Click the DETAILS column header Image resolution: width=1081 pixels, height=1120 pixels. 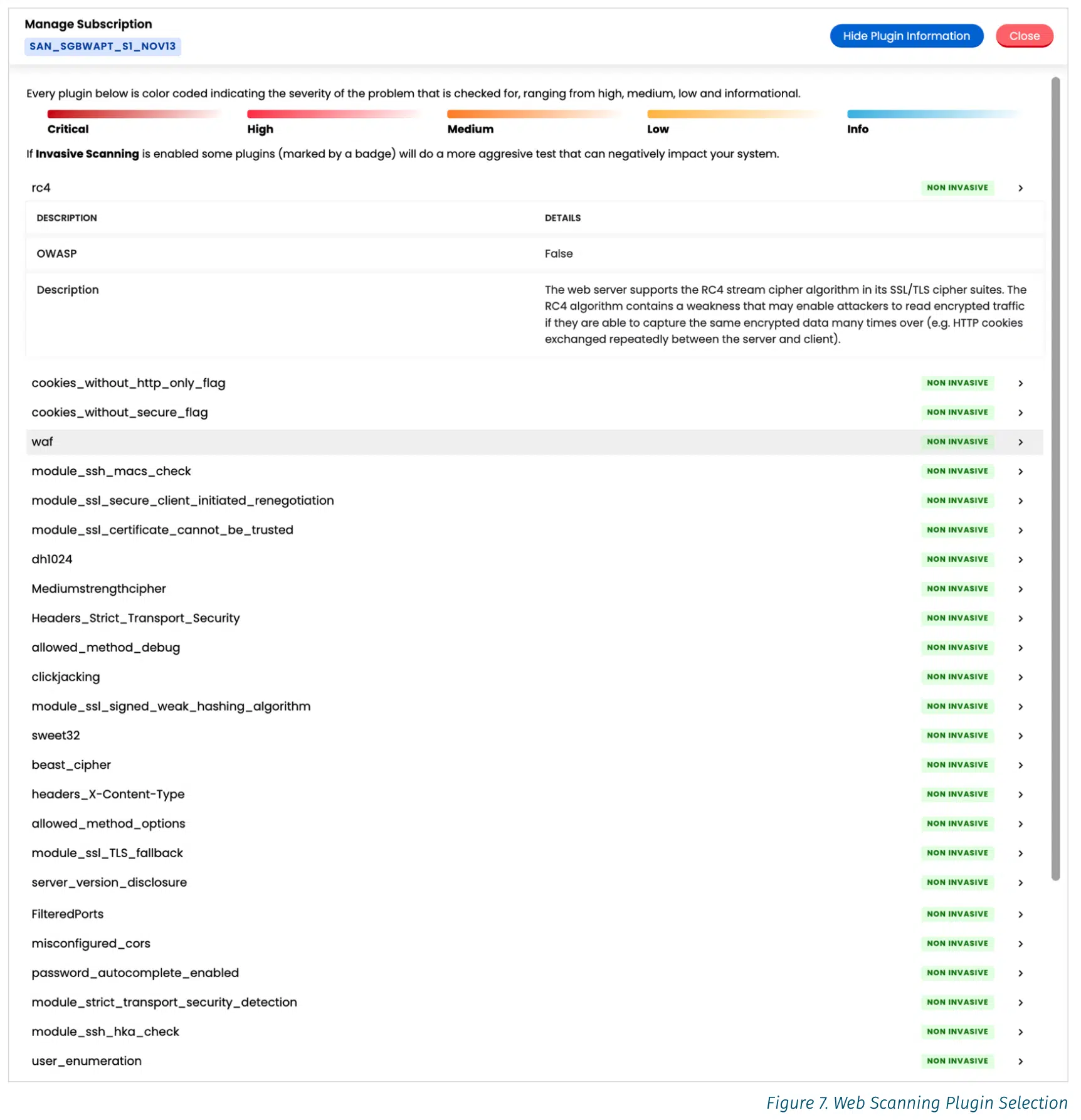[562, 218]
